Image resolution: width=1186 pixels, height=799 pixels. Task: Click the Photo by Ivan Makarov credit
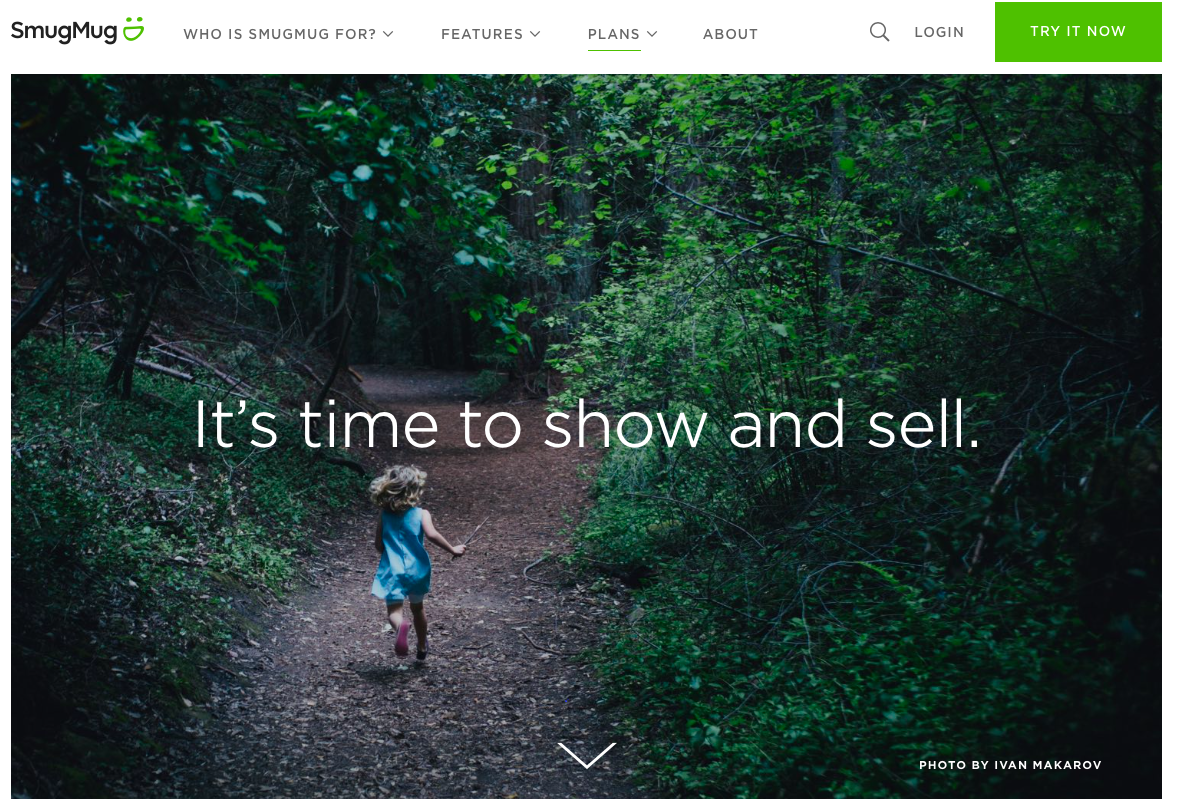tap(1010, 765)
